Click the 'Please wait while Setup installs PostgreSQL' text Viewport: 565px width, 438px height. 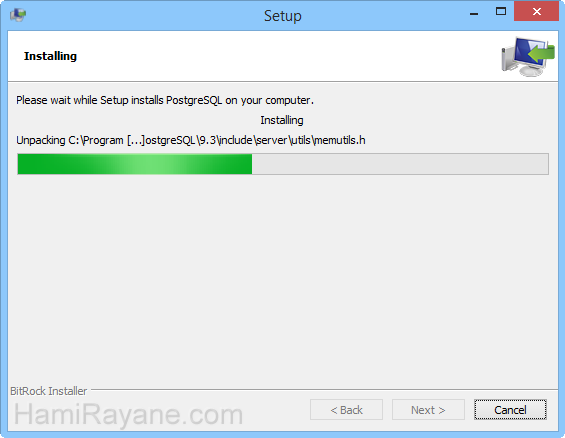(165, 100)
